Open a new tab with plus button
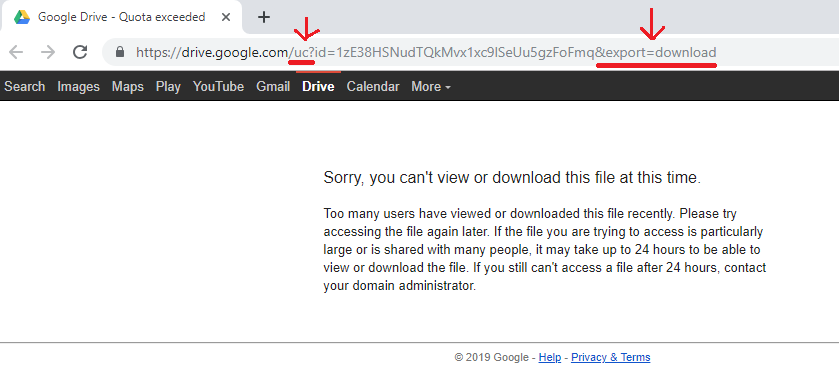This screenshot has width=839, height=385. point(263,17)
